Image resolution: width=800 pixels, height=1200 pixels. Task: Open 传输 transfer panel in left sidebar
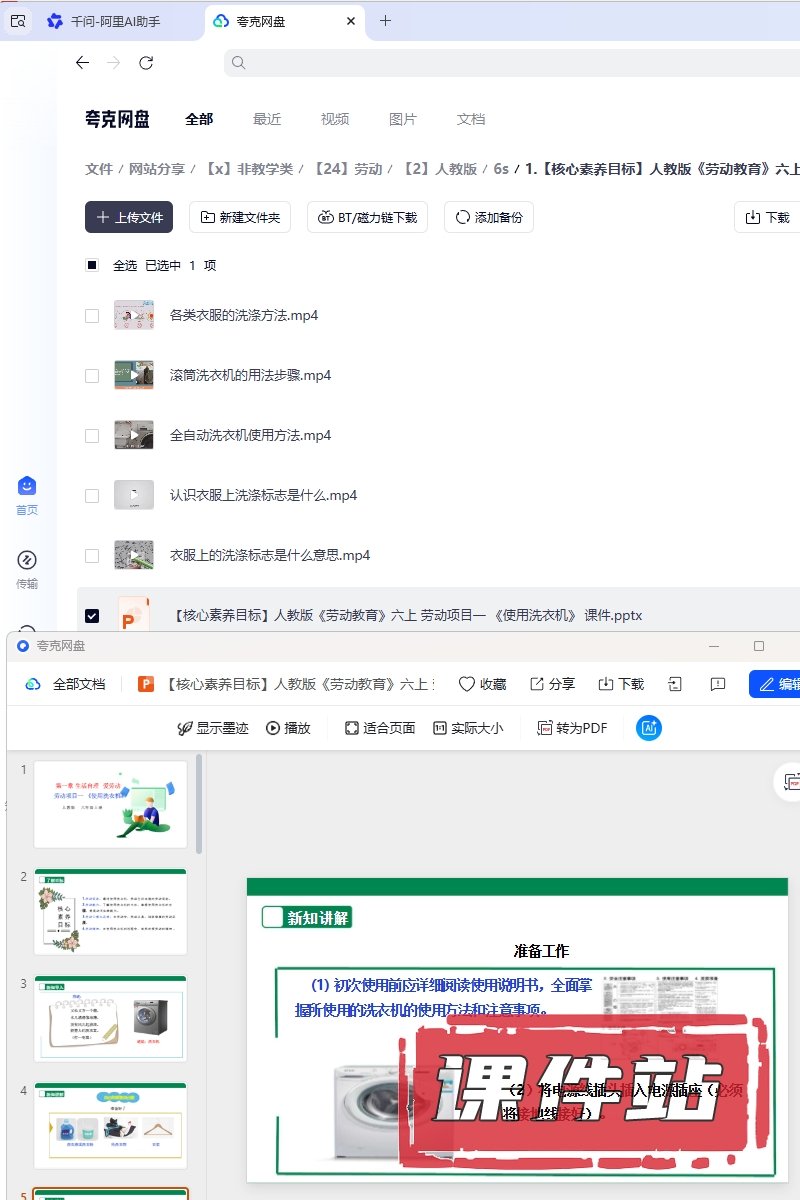tap(27, 569)
